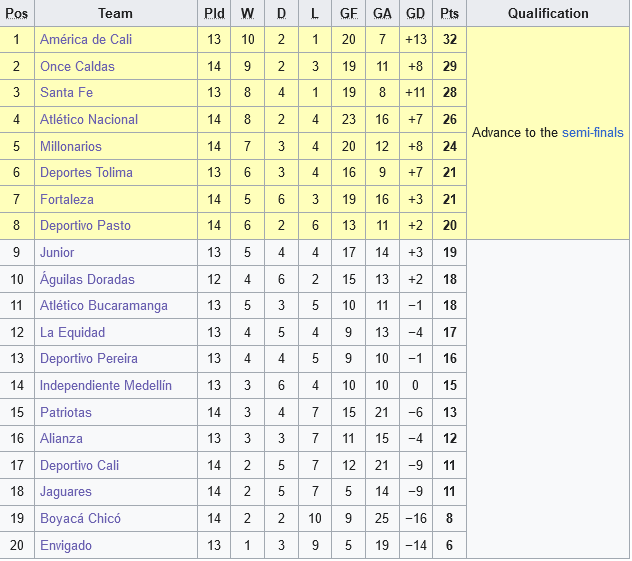
Task: Open the América de Cali team link
Action: point(85,40)
